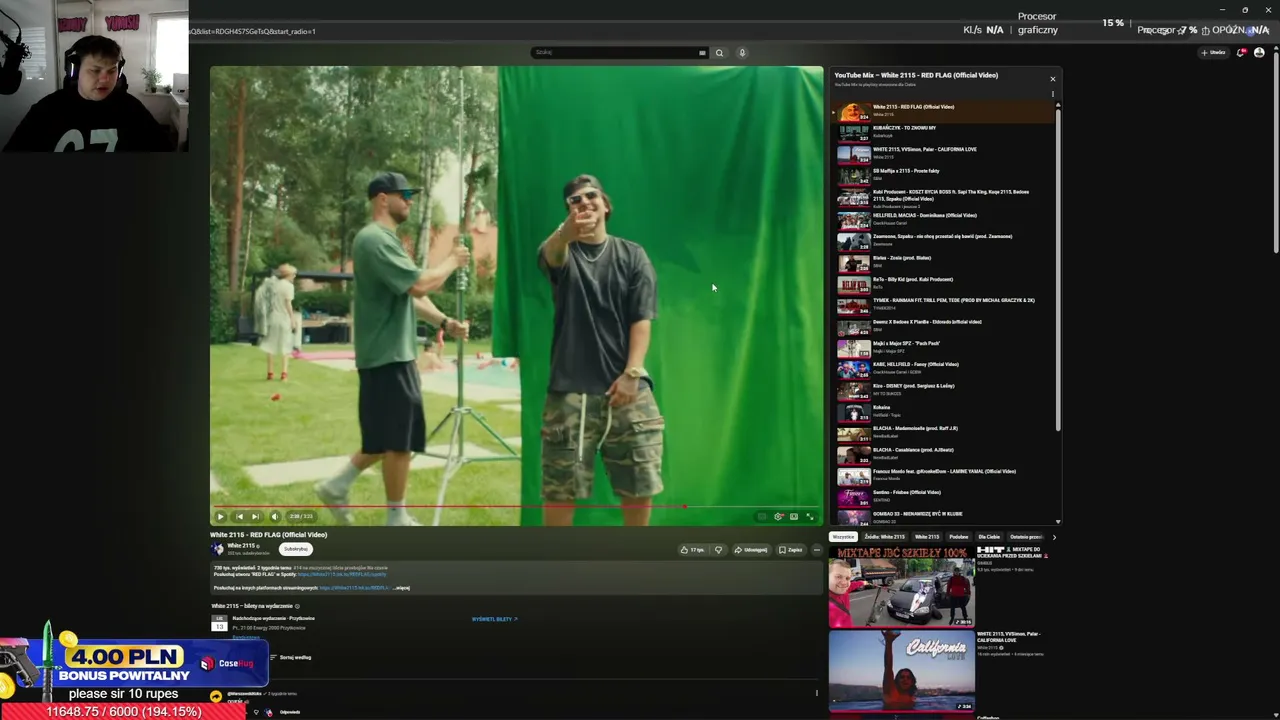Expand the description with ...więcej

[x=402, y=588]
